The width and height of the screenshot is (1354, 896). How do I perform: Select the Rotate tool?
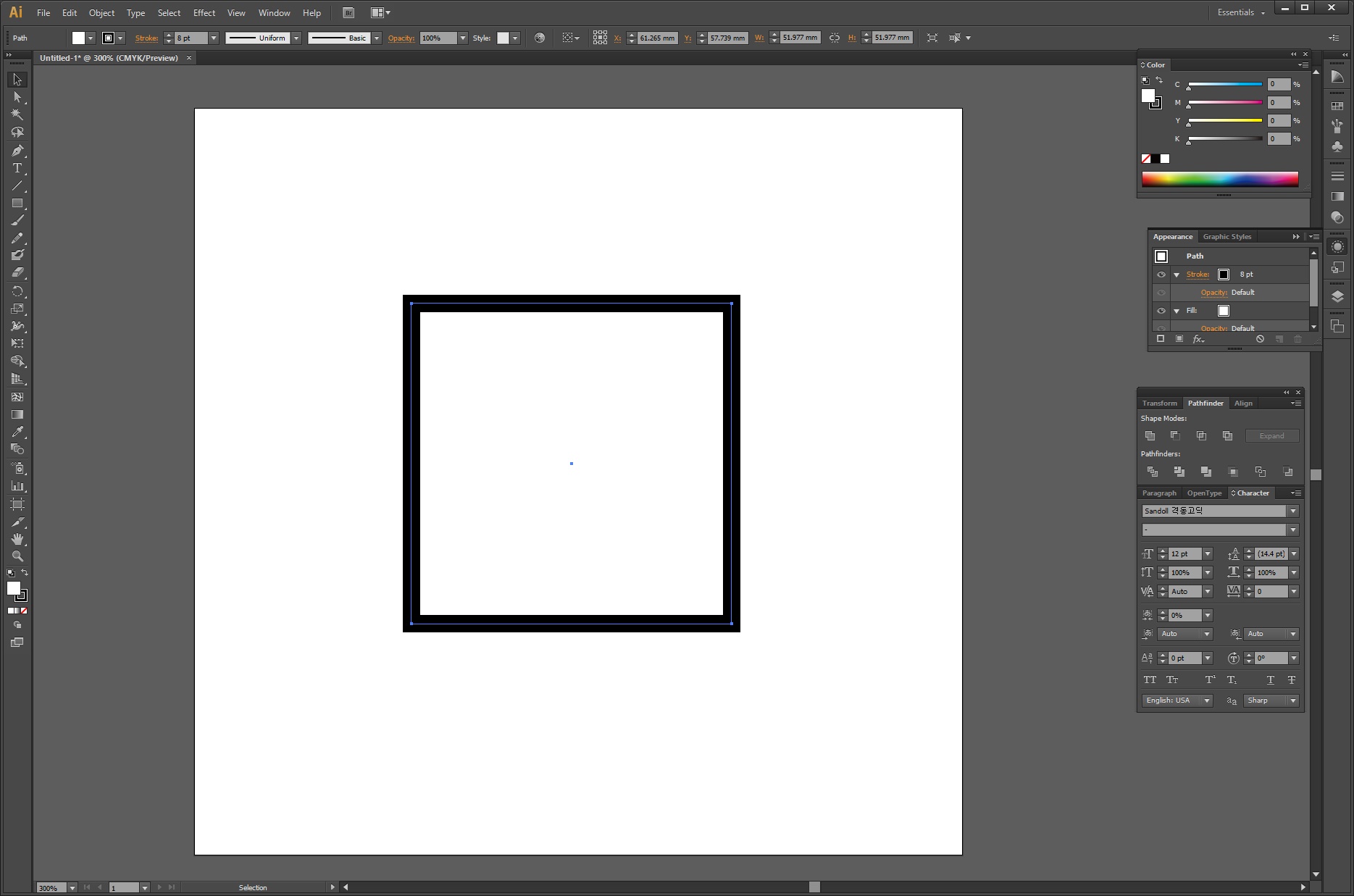(17, 291)
